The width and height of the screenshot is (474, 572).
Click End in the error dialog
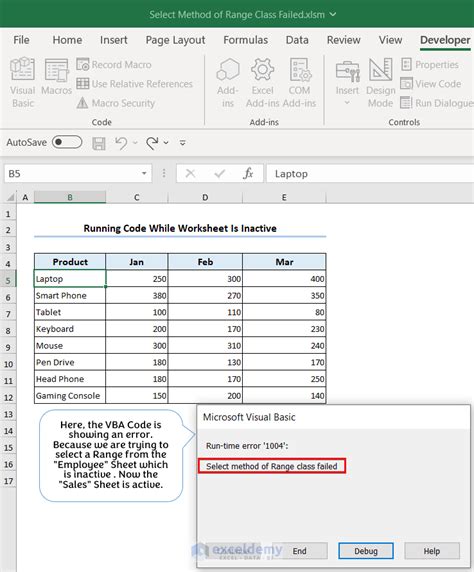(x=300, y=551)
